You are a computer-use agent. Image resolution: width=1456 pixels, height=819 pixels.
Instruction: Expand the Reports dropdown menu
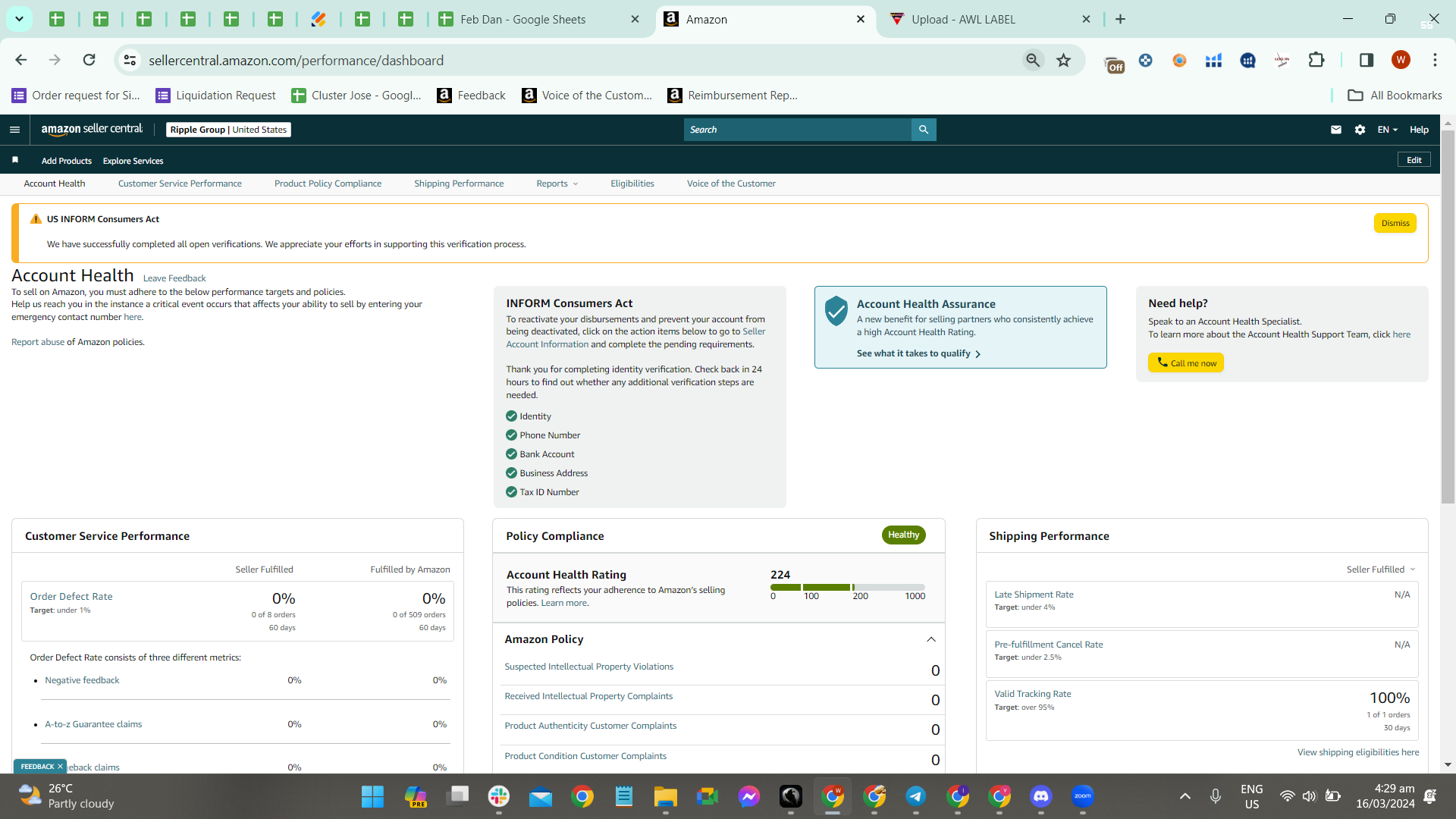click(x=557, y=184)
